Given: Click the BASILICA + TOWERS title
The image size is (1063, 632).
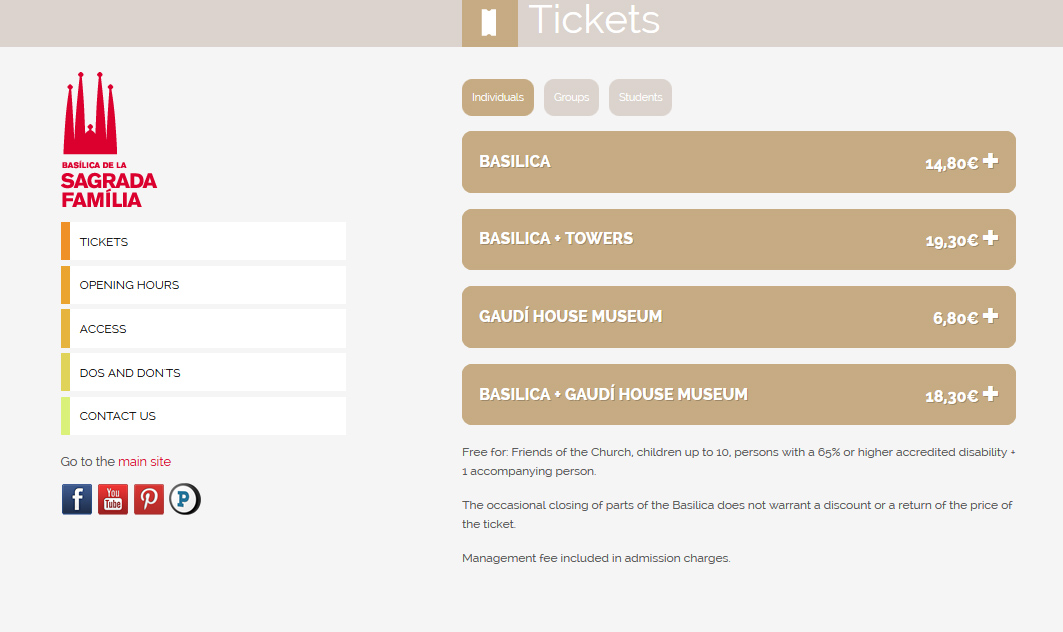Looking at the screenshot, I should pyautogui.click(x=556, y=239).
